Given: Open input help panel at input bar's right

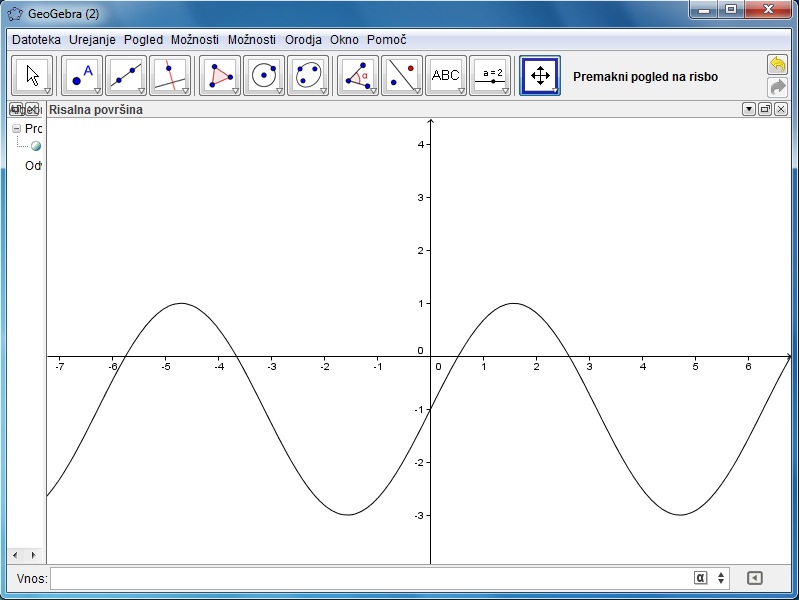Looking at the screenshot, I should [755, 578].
